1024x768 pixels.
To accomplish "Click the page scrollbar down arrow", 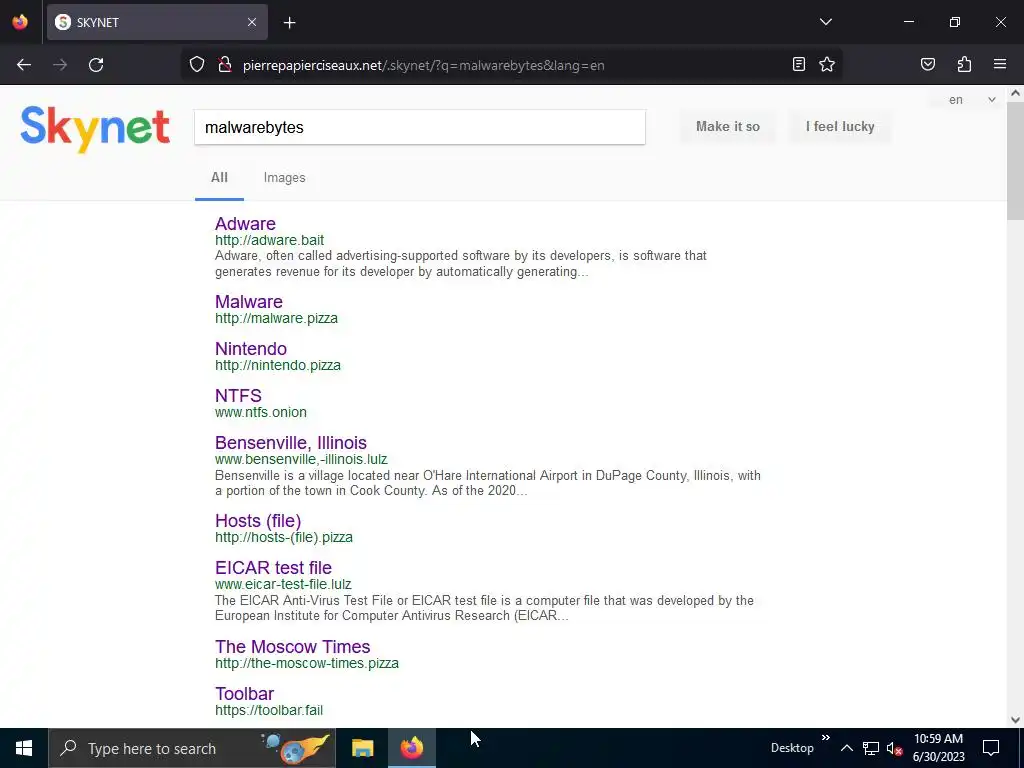I will (1015, 720).
